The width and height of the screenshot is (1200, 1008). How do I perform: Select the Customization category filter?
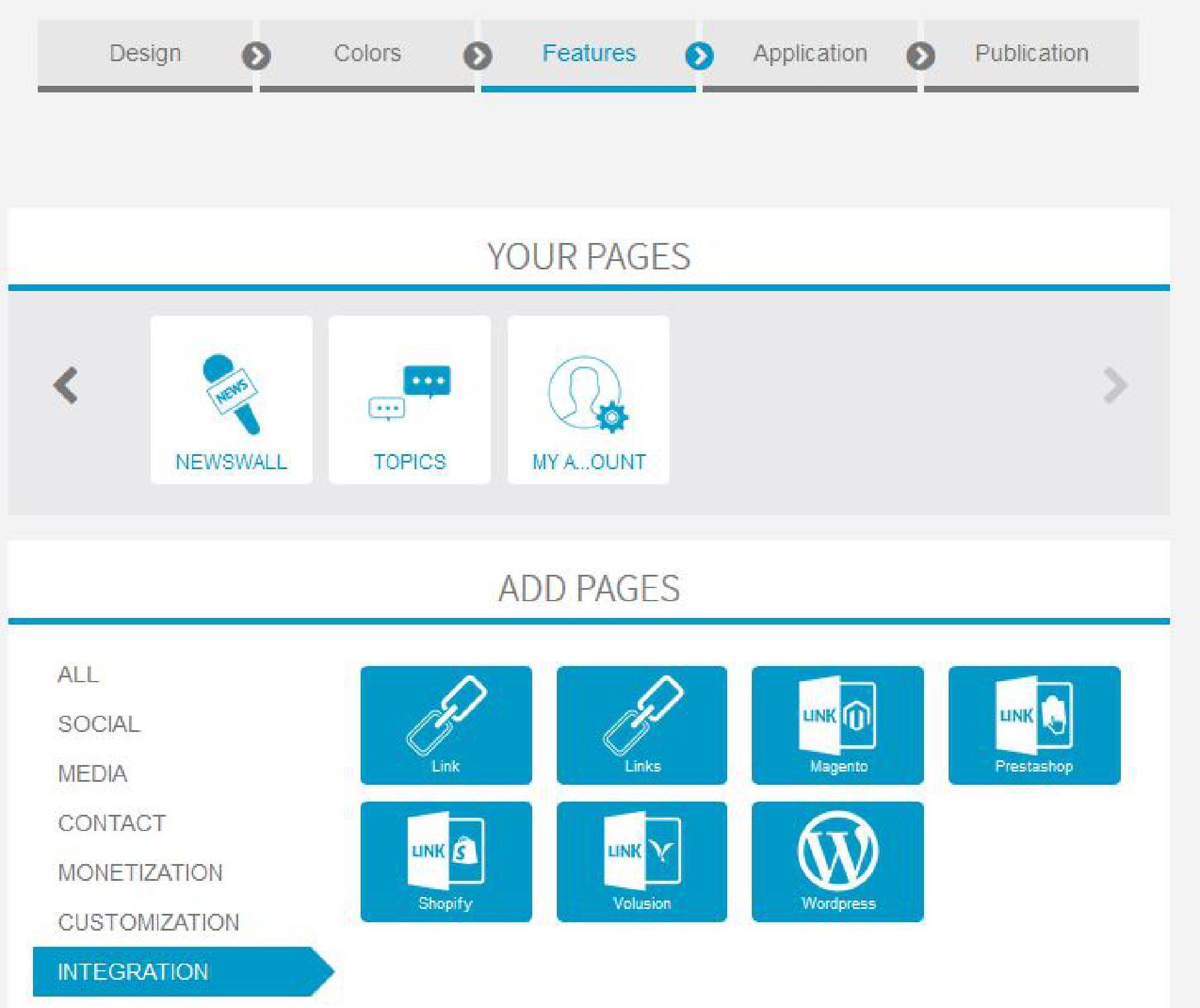(148, 922)
